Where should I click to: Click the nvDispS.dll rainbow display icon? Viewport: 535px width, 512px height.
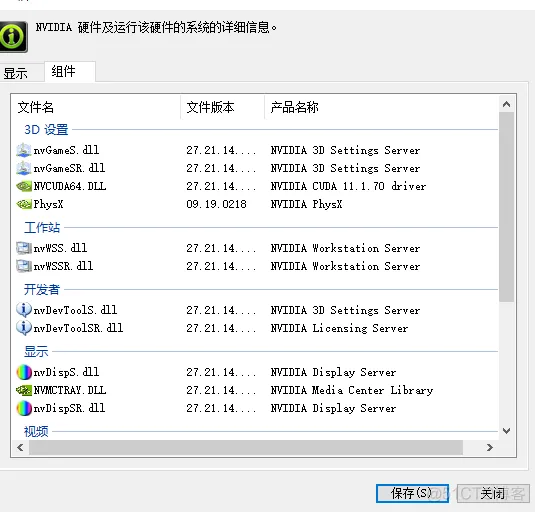pos(24,372)
